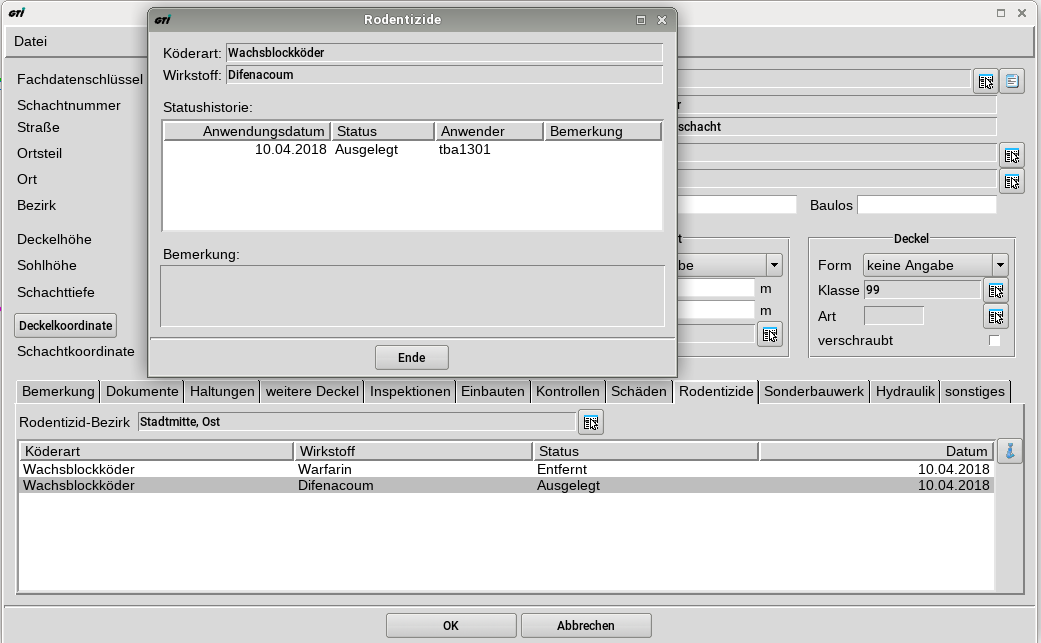This screenshot has height=643, width=1041.
Task: Open the Ortsteil selection list icon
Action: click(1012, 155)
